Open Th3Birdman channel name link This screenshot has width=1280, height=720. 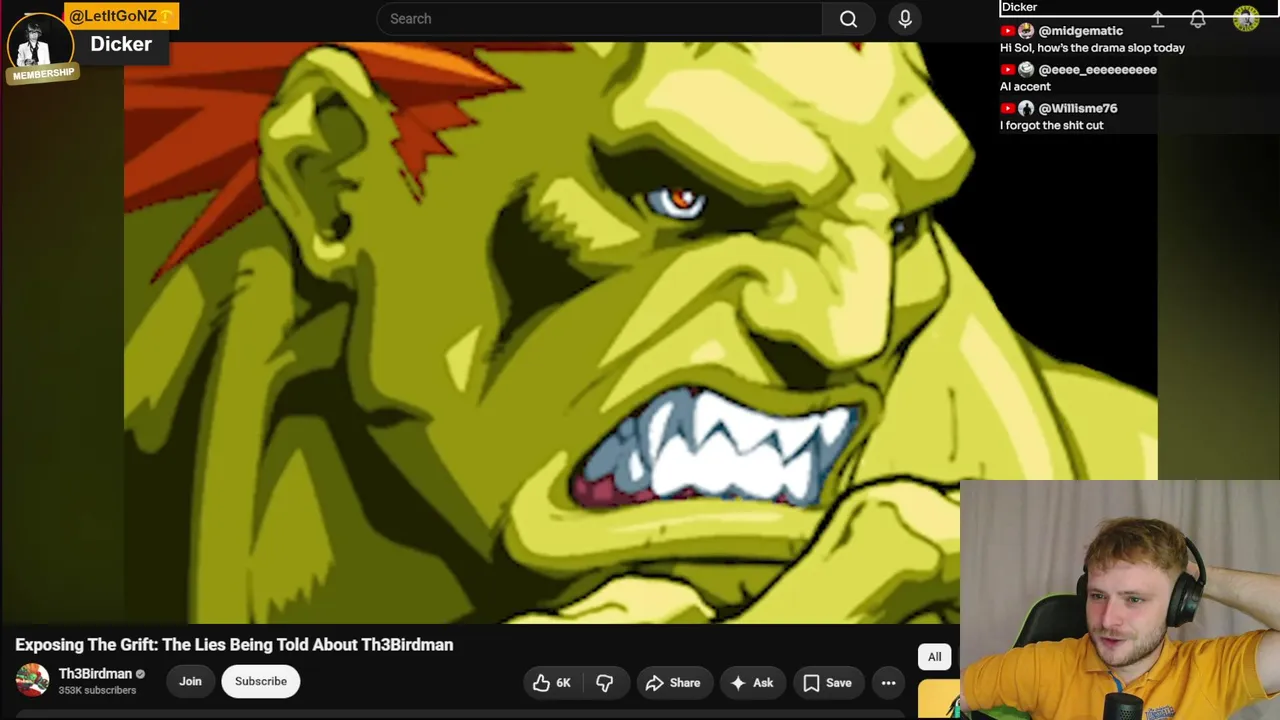(x=95, y=674)
